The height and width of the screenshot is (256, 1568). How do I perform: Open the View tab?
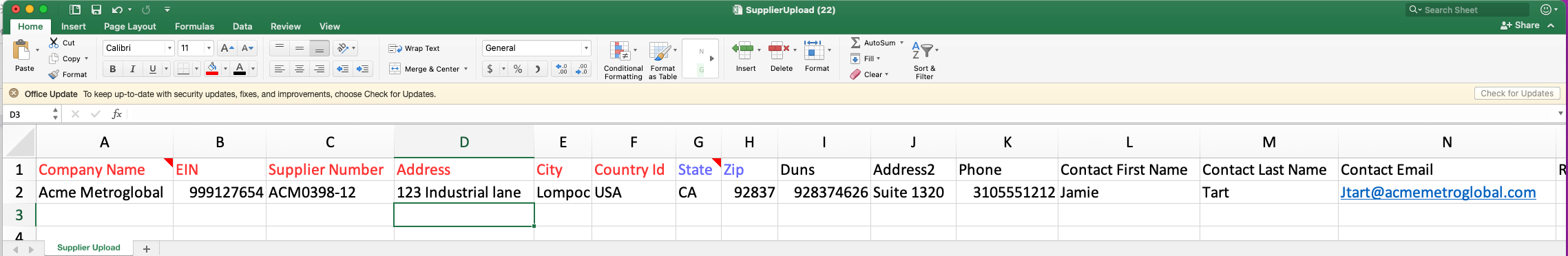[x=330, y=26]
